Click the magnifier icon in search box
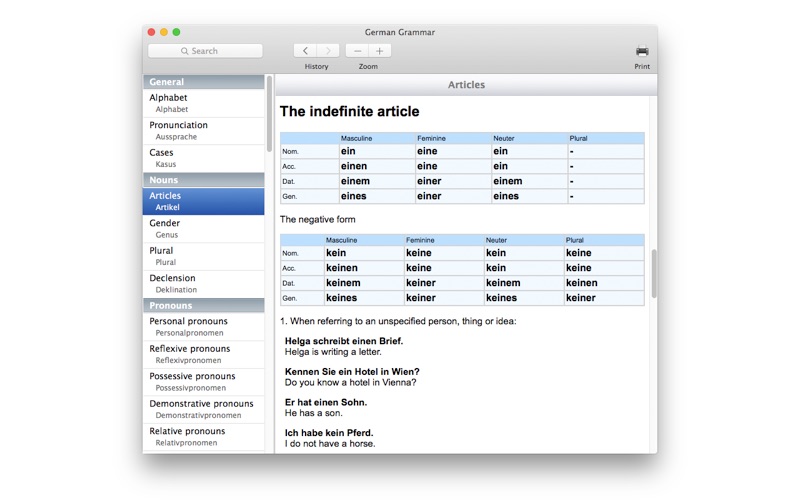The height and width of the screenshot is (500, 800). click(185, 51)
